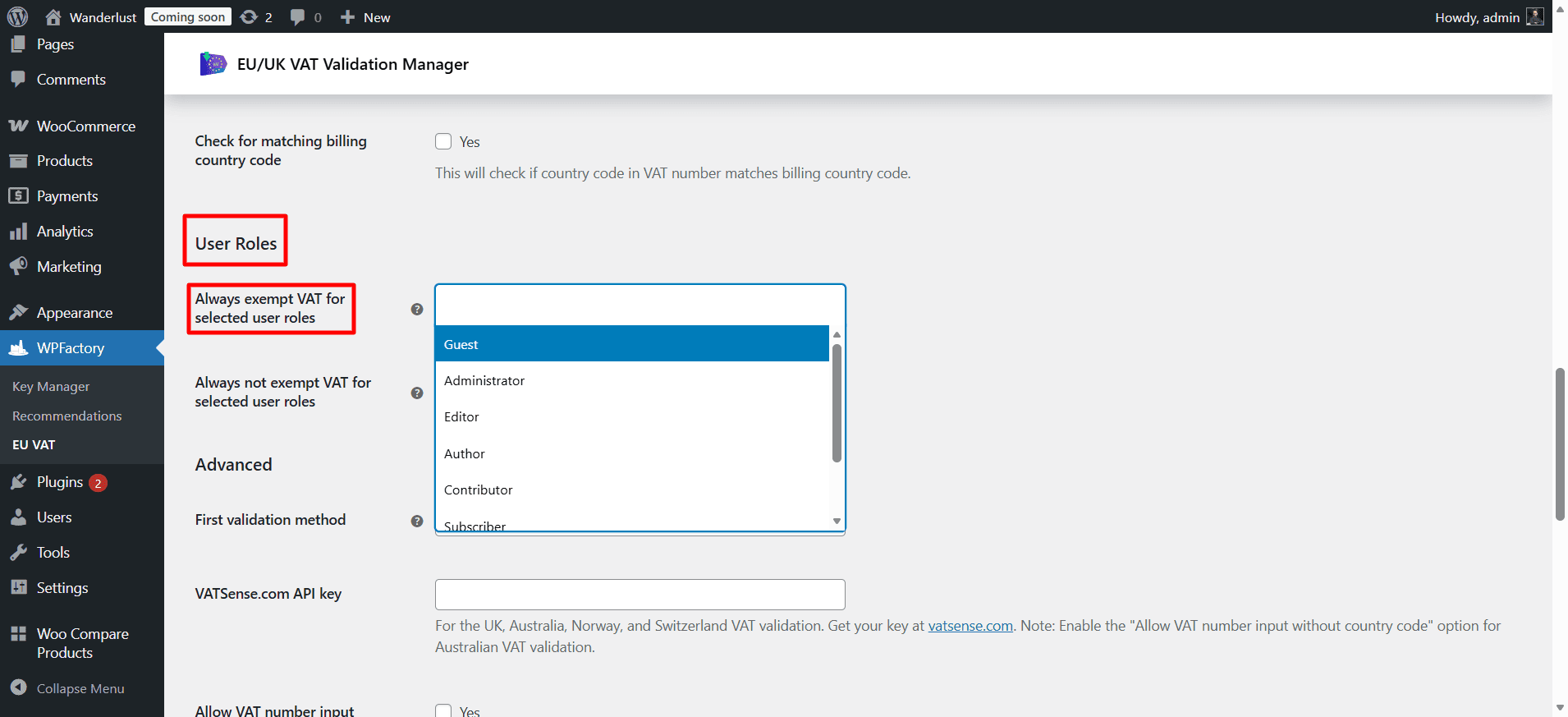The width and height of the screenshot is (1568, 717).
Task: Click the EU/UK VAT Validation Manager logo
Action: (213, 64)
